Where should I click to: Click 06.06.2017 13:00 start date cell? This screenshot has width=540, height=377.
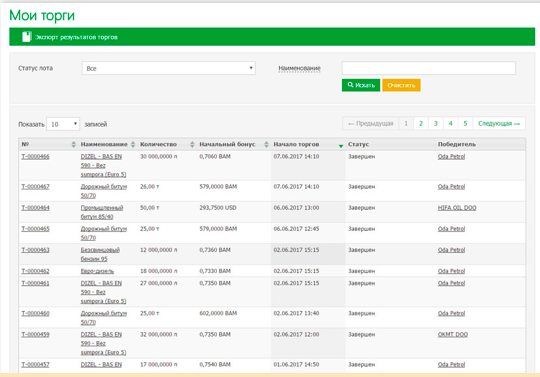coord(296,208)
